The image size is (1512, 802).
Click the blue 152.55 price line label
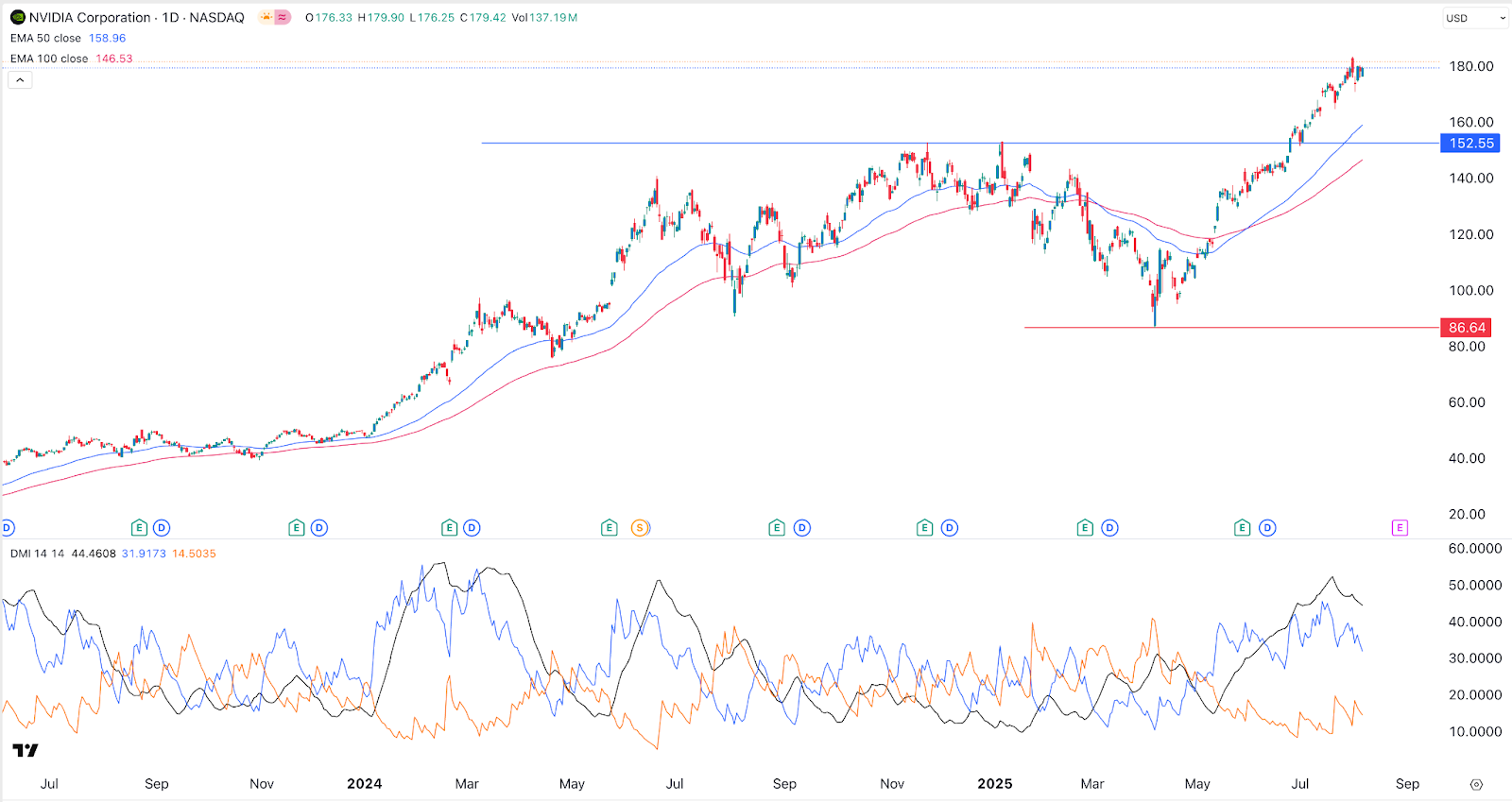[x=1471, y=144]
